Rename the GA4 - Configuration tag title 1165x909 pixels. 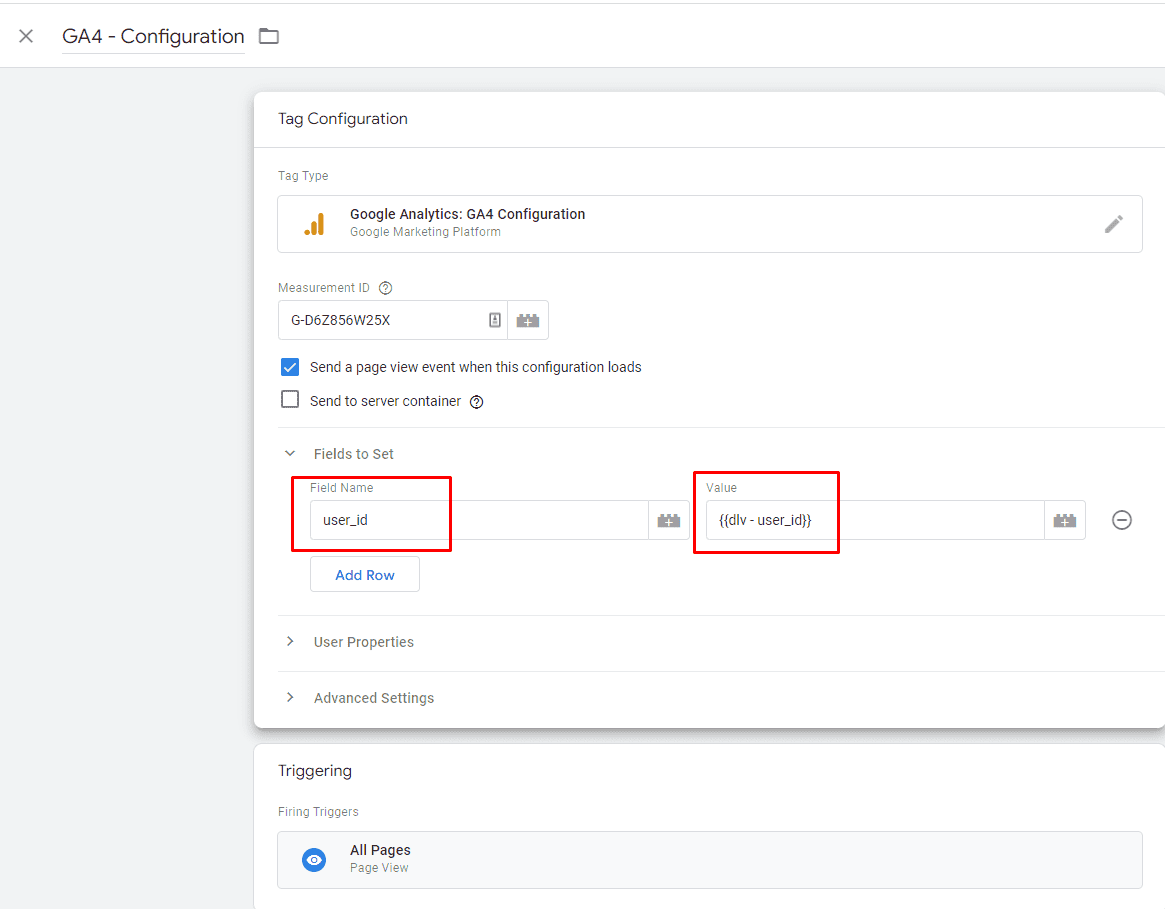(152, 35)
